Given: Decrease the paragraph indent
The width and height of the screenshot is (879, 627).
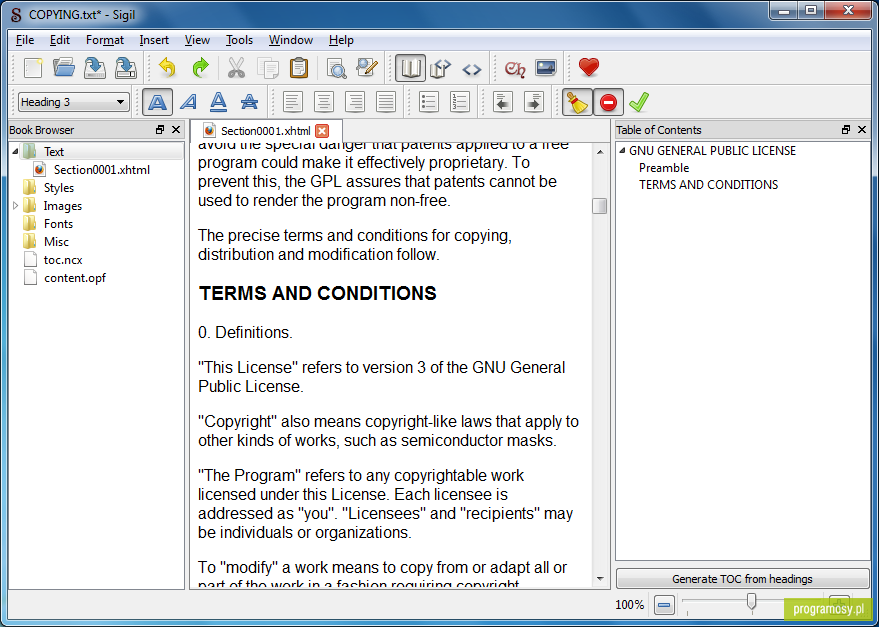Looking at the screenshot, I should pos(503,102).
